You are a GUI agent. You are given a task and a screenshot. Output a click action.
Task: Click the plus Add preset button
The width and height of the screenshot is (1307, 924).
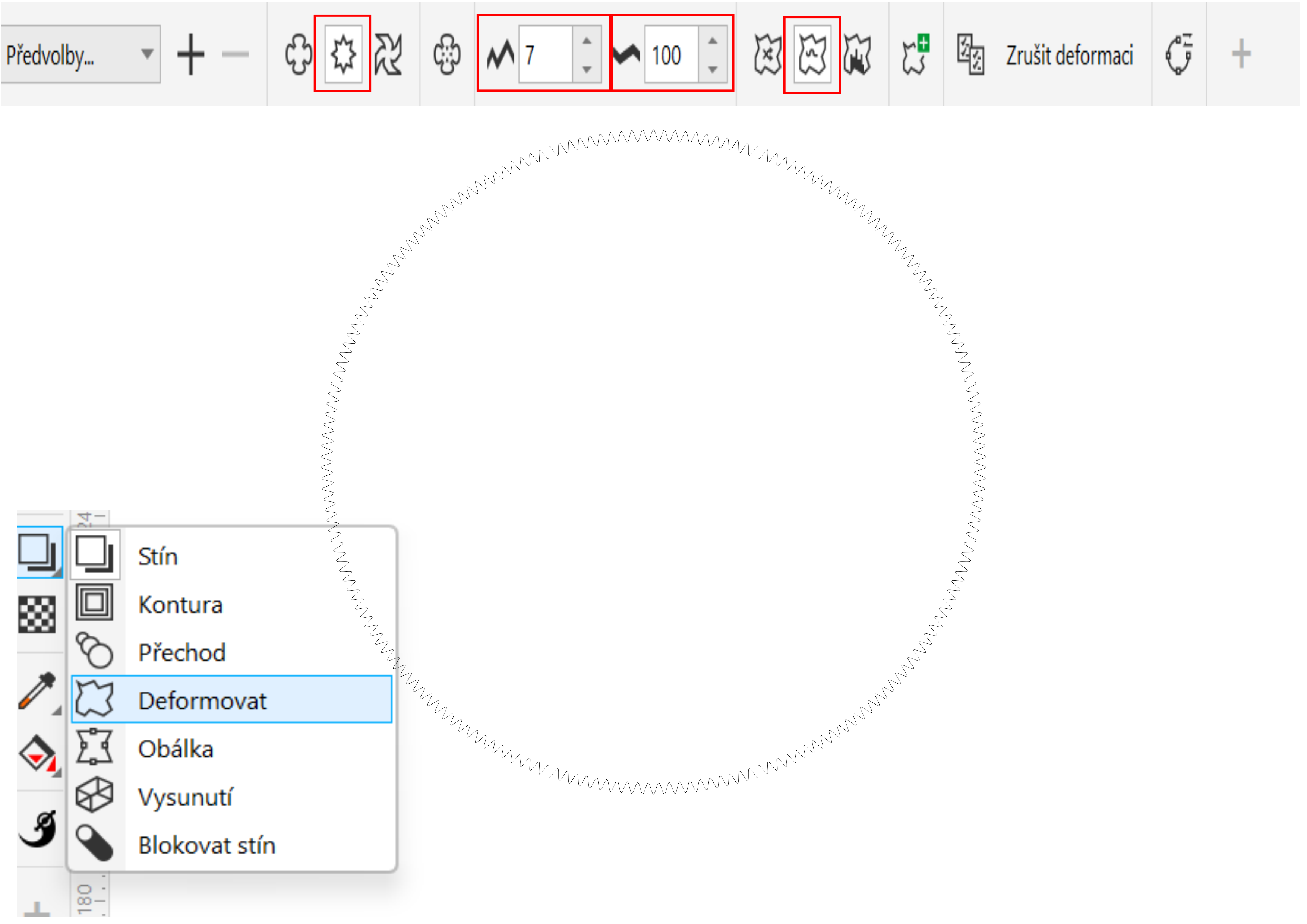pos(191,55)
